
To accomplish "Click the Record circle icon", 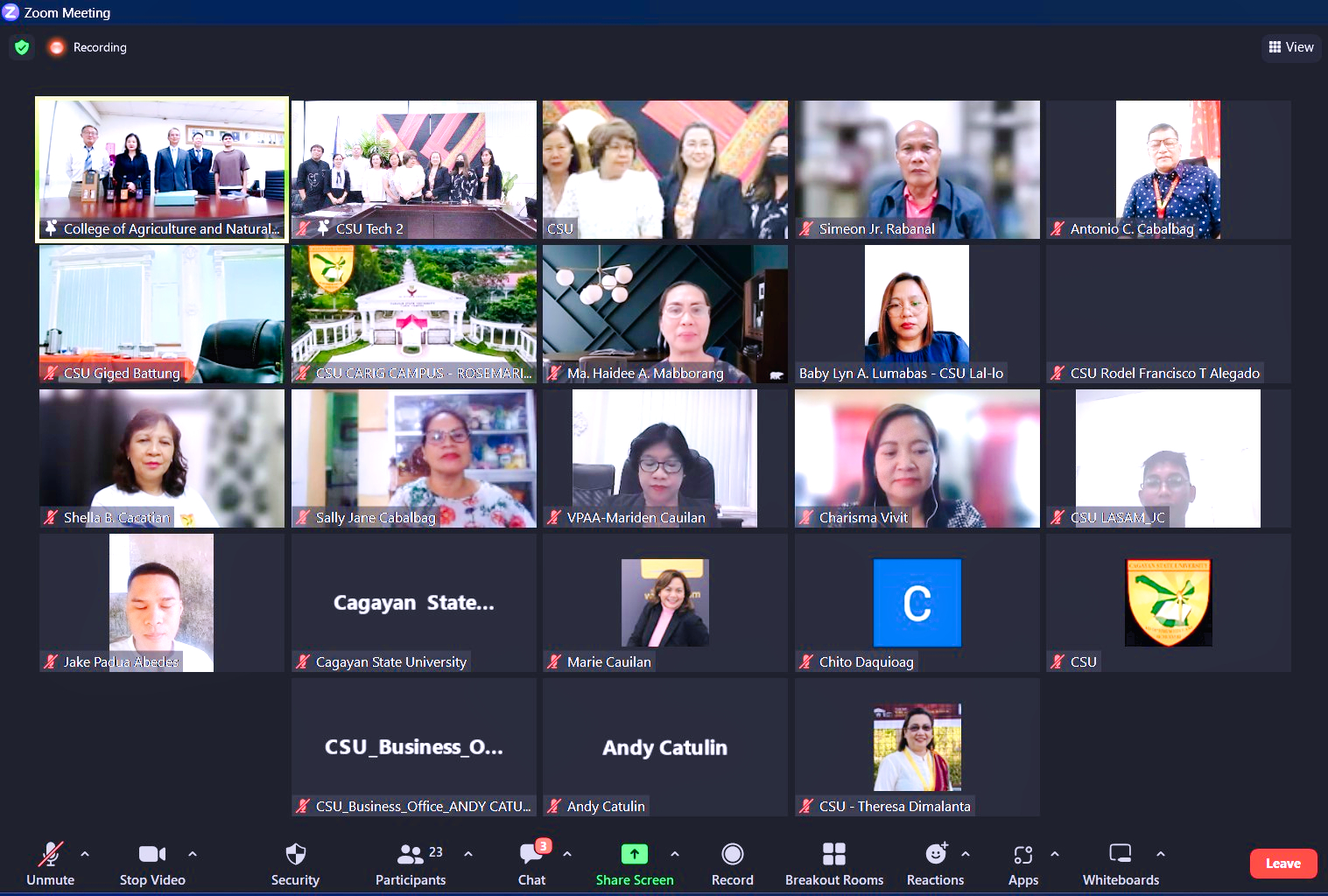I will 733,853.
